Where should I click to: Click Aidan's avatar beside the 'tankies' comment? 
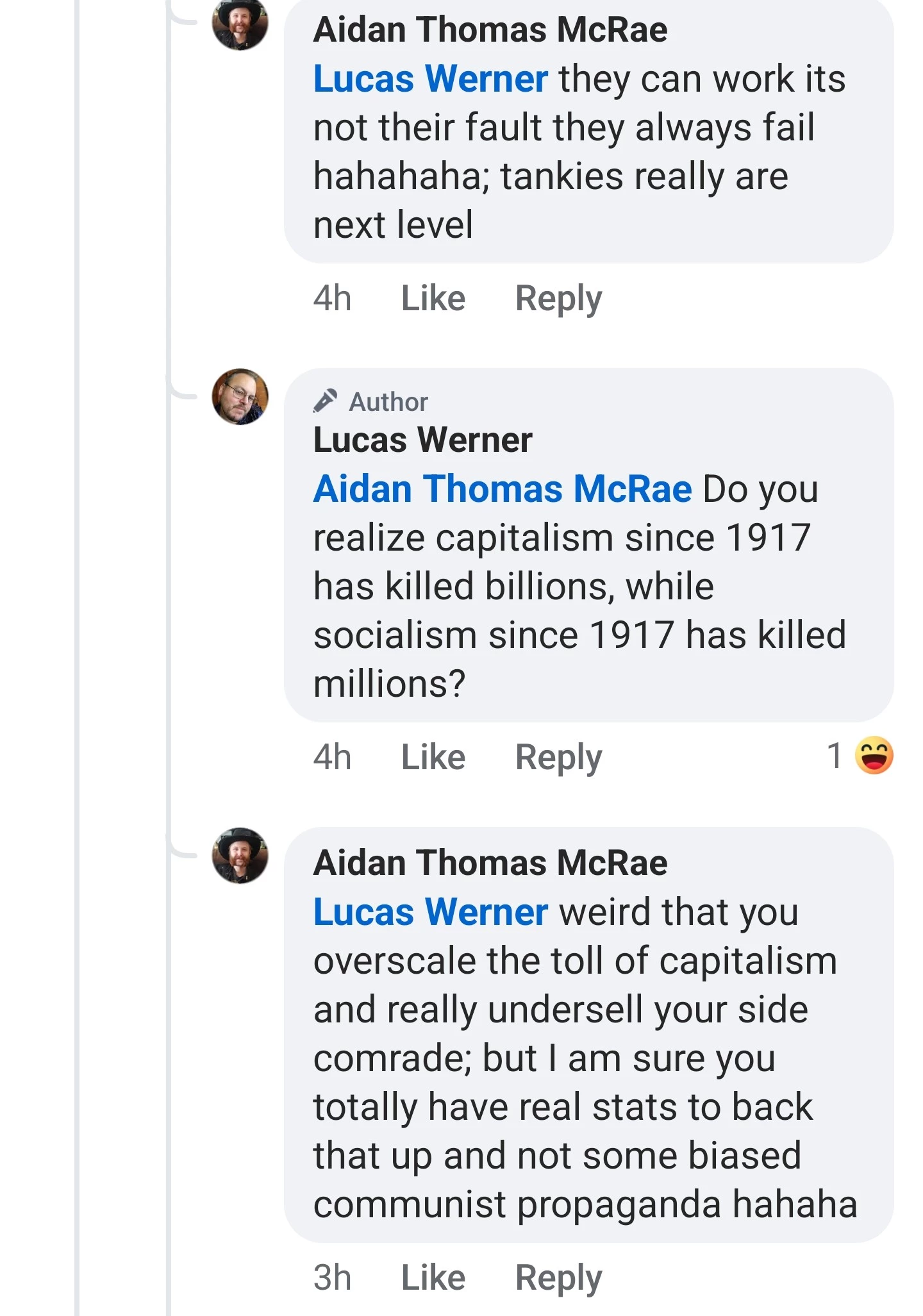[240, 24]
